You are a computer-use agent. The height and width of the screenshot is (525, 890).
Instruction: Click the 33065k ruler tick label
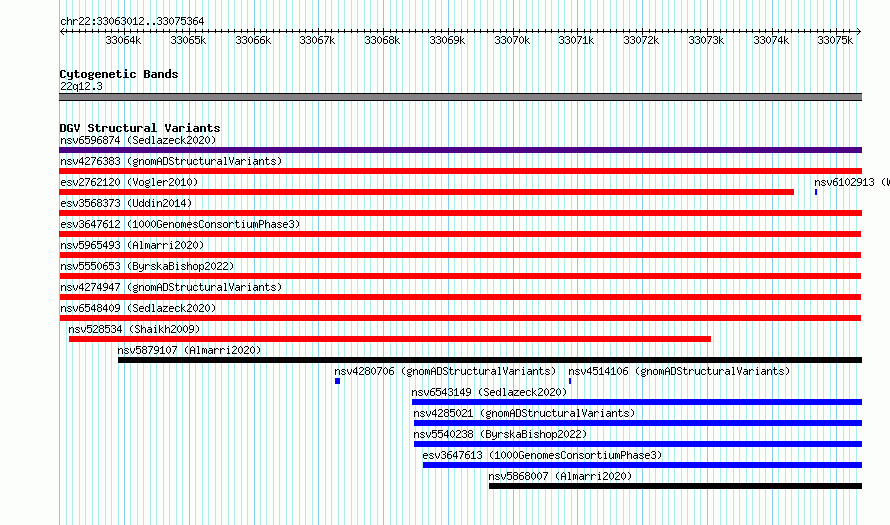(188, 40)
